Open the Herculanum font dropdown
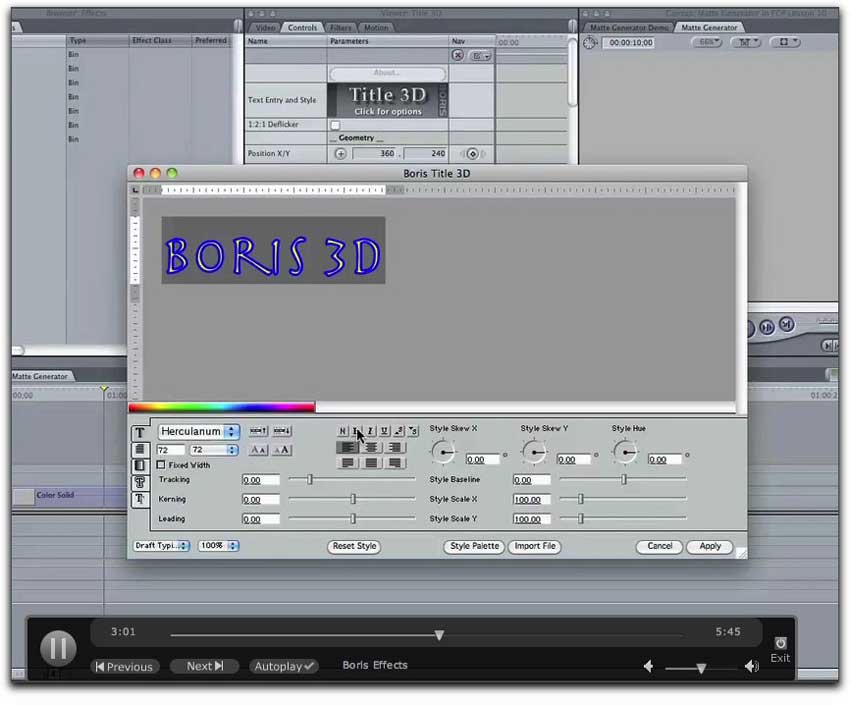Viewport: 850px width, 705px height. point(198,431)
